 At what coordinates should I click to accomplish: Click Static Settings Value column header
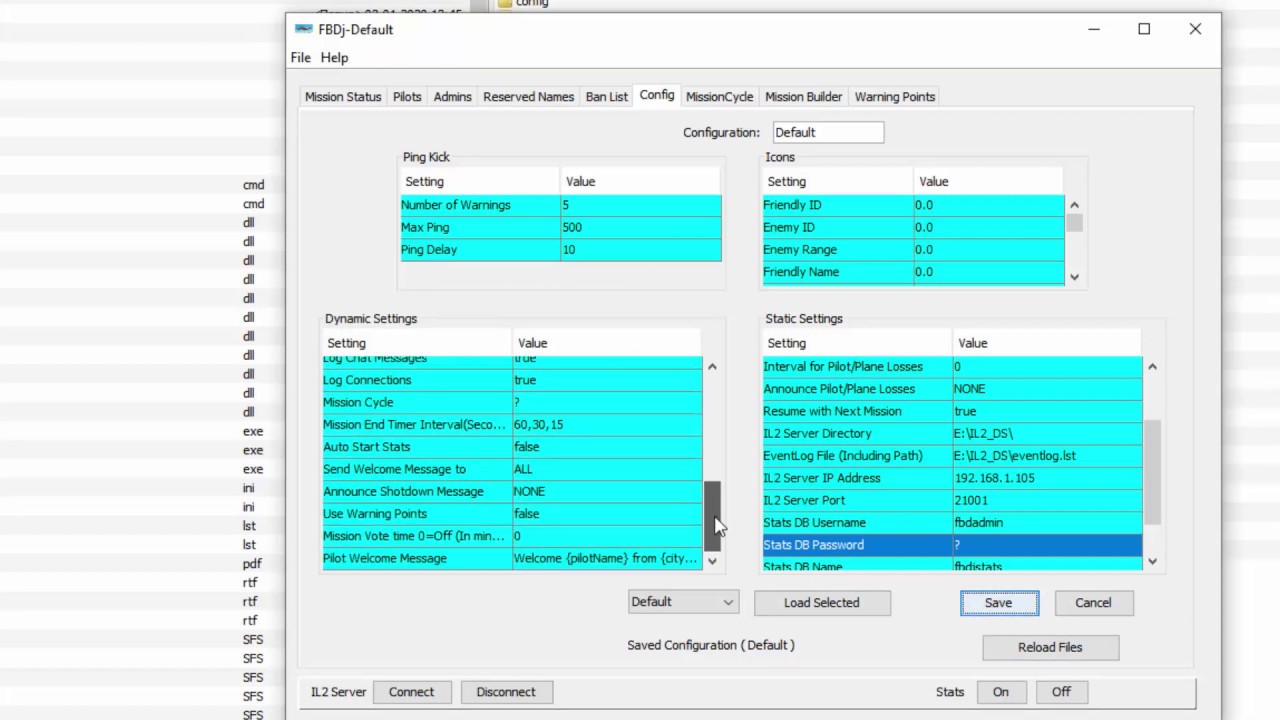click(1047, 343)
